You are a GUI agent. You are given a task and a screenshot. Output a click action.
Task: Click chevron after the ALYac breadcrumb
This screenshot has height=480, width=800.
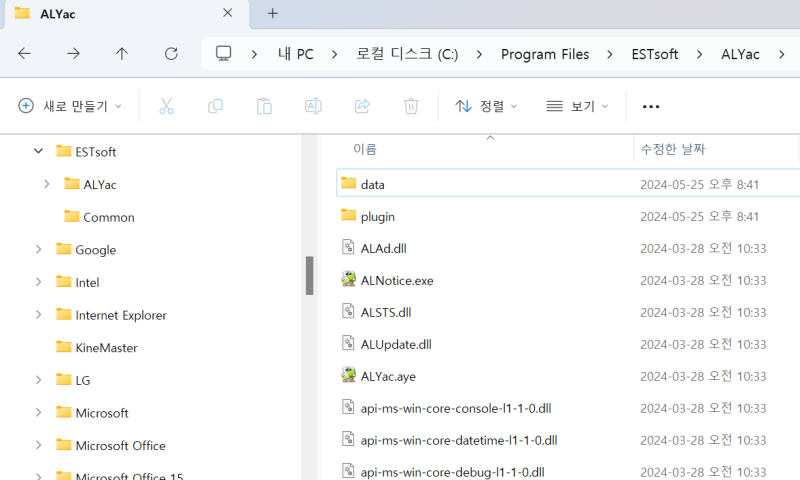(x=782, y=54)
